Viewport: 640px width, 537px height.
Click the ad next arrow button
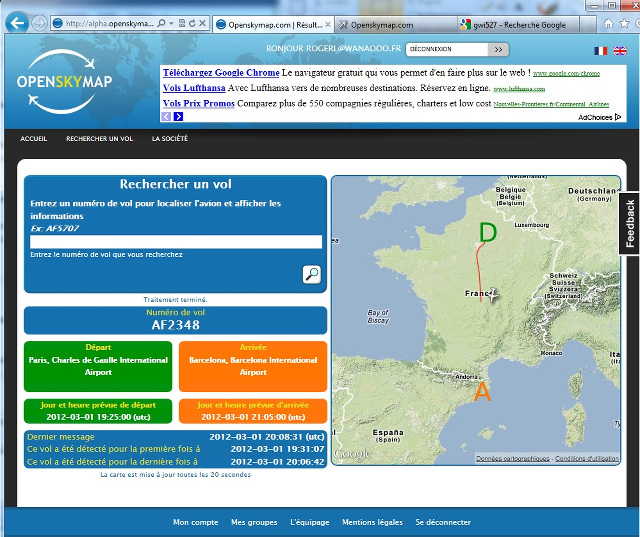pyautogui.click(x=178, y=117)
